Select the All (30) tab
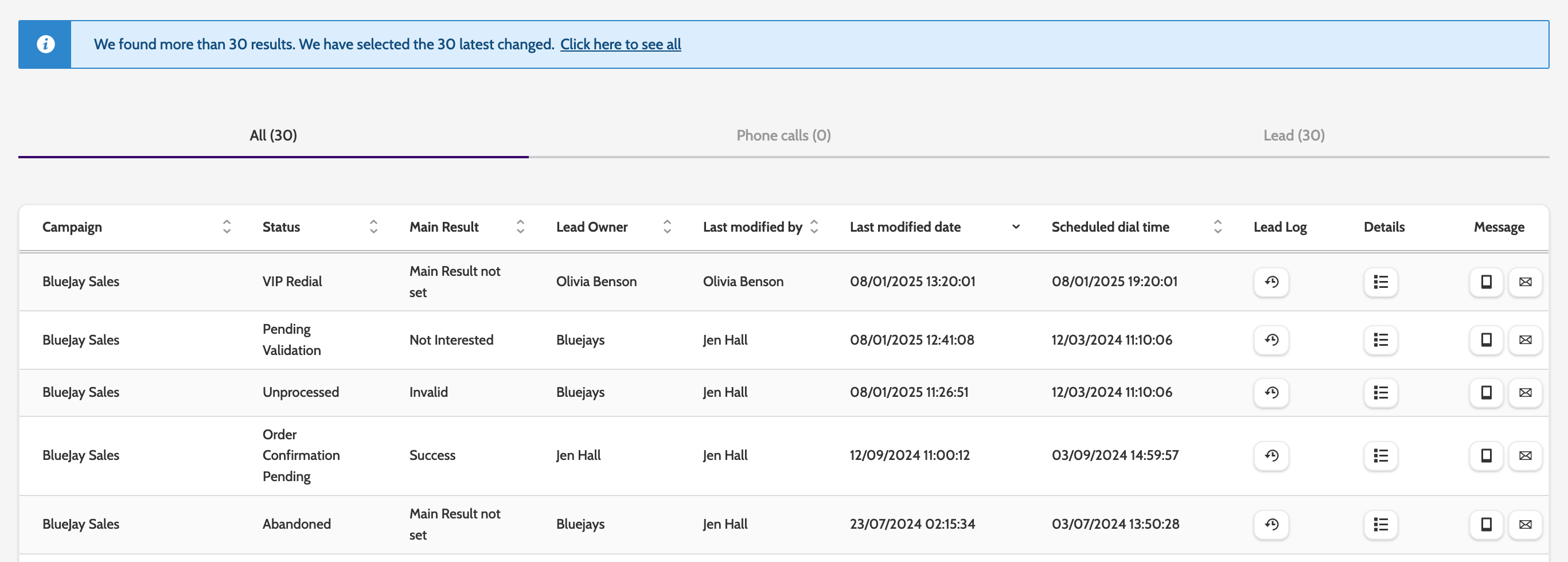The image size is (1568, 562). pyautogui.click(x=274, y=135)
